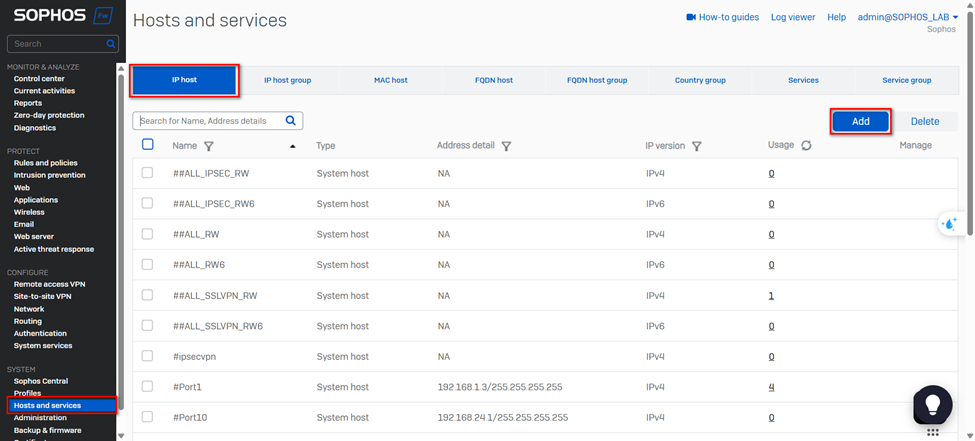Click the sort arrow in Name column
Screen dimensions: 975x441
pyautogui.click(x=293, y=147)
